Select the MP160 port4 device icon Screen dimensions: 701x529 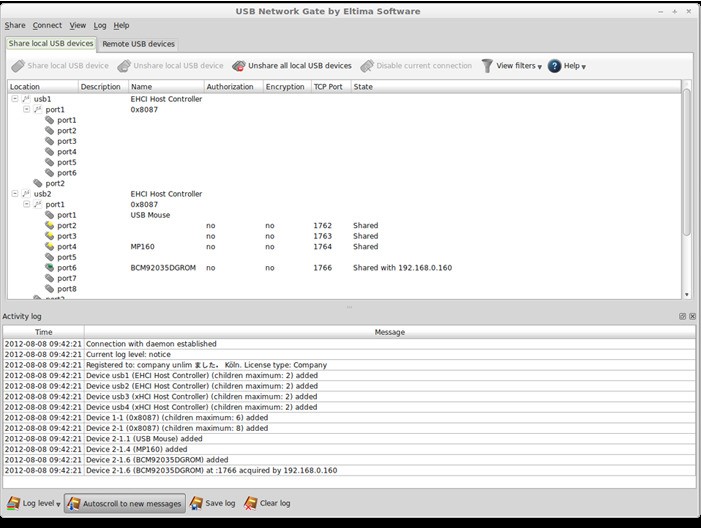49,247
